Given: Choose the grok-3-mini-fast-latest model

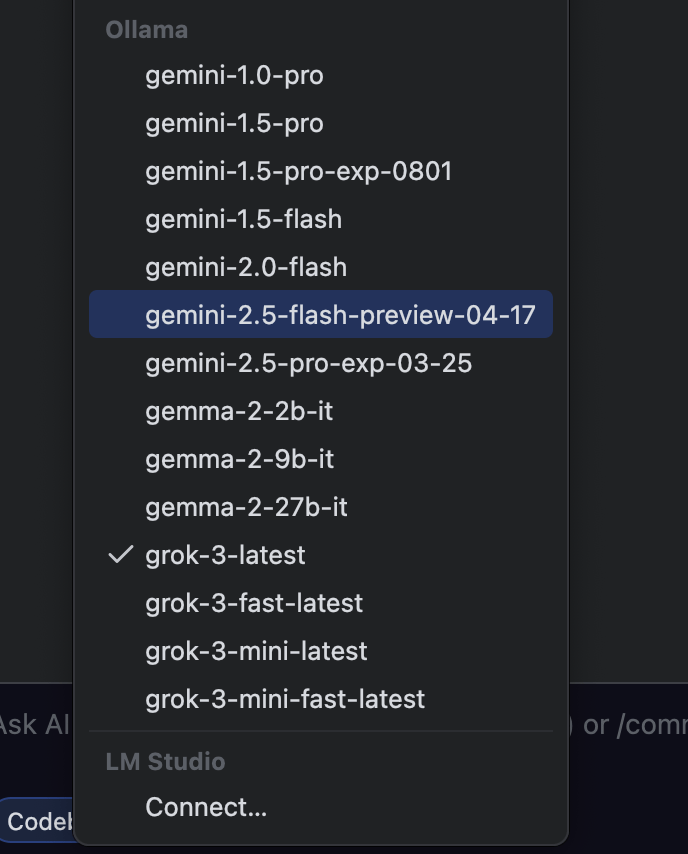Looking at the screenshot, I should [285, 699].
